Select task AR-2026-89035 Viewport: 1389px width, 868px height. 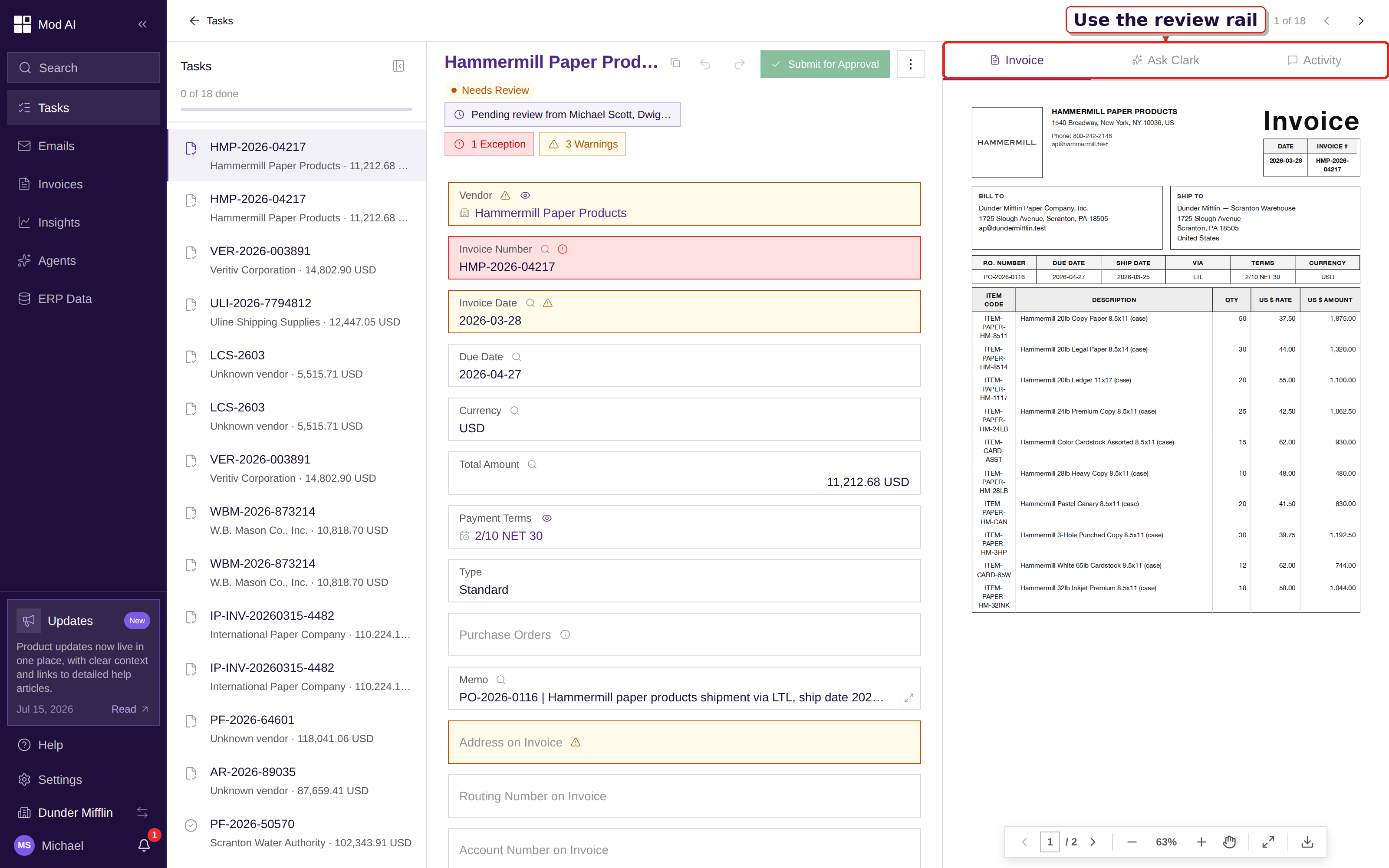point(297,781)
